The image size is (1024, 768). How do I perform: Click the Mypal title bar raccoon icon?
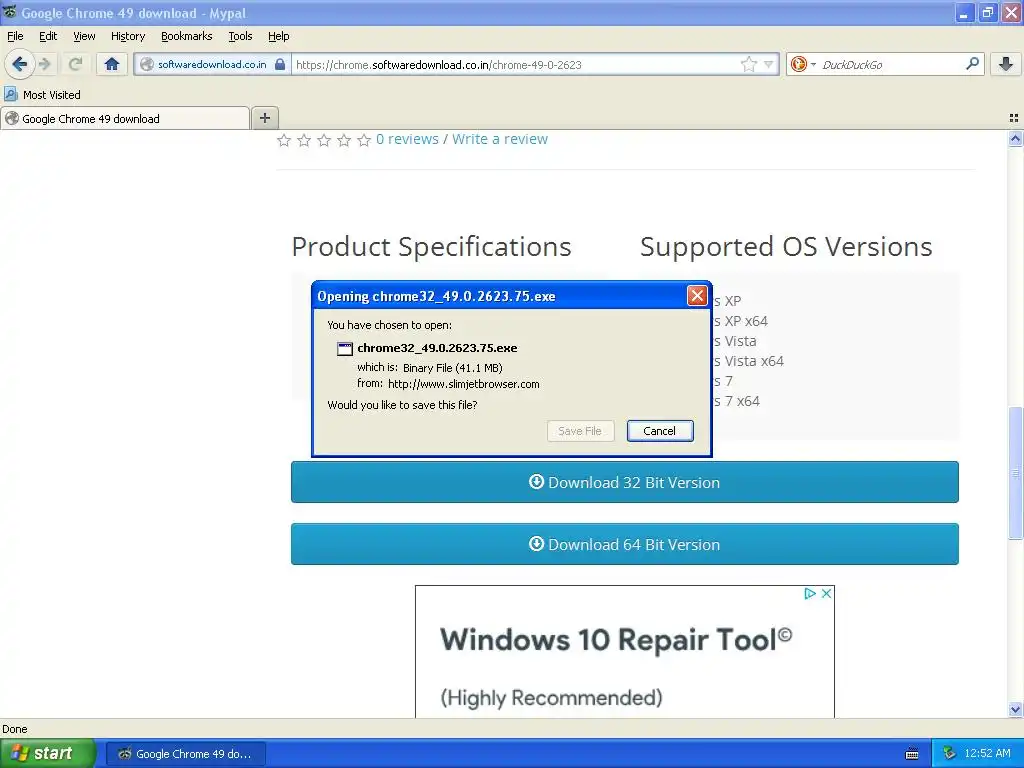tap(10, 12)
